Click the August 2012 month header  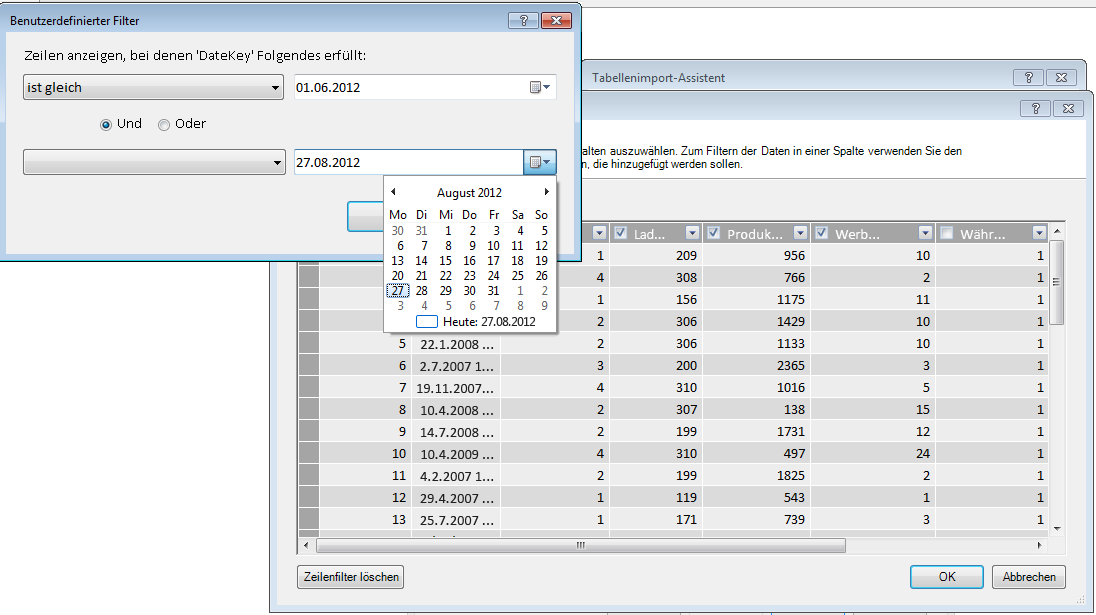pos(469,192)
